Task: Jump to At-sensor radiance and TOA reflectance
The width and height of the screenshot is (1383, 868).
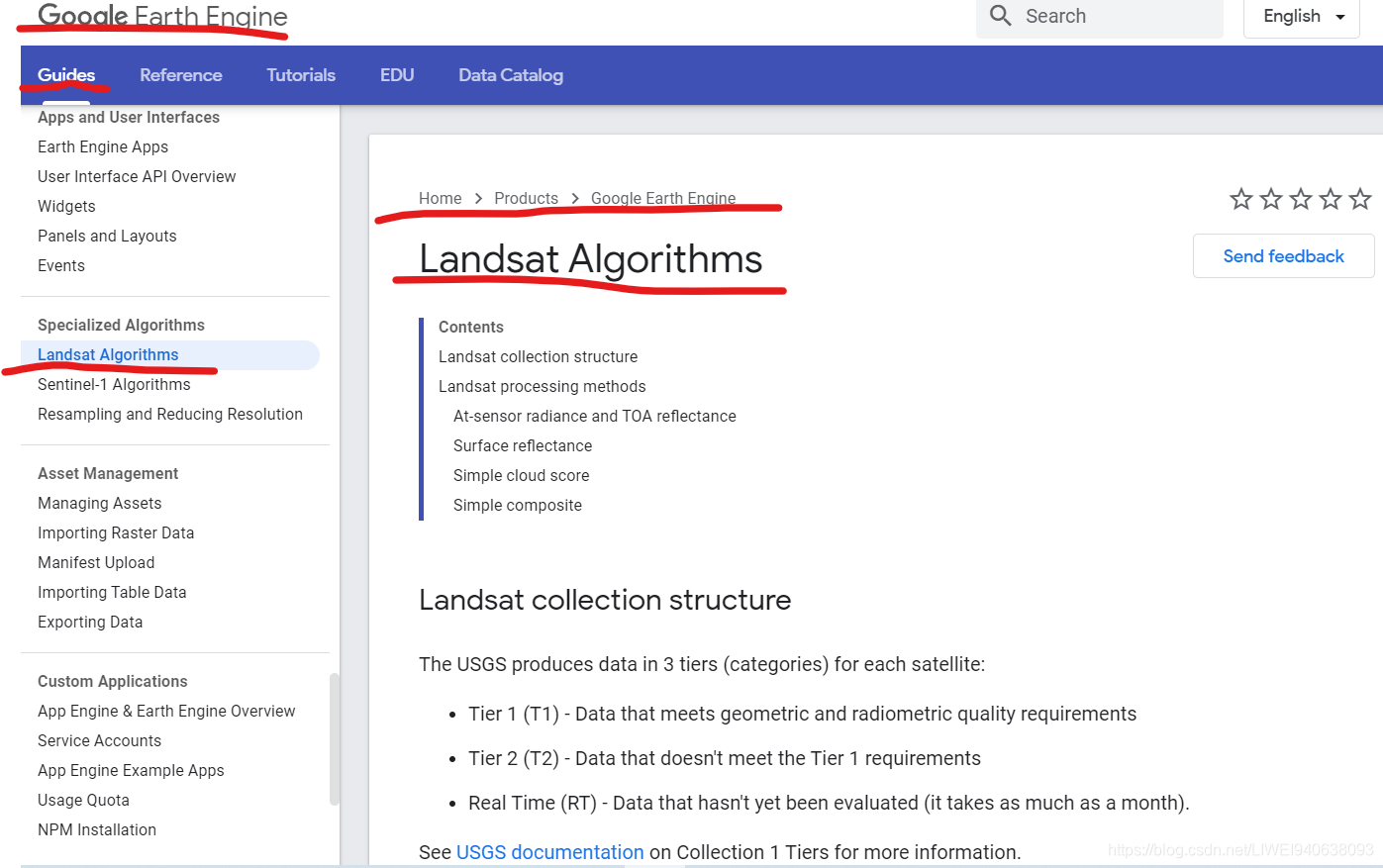Action: pyautogui.click(x=594, y=416)
